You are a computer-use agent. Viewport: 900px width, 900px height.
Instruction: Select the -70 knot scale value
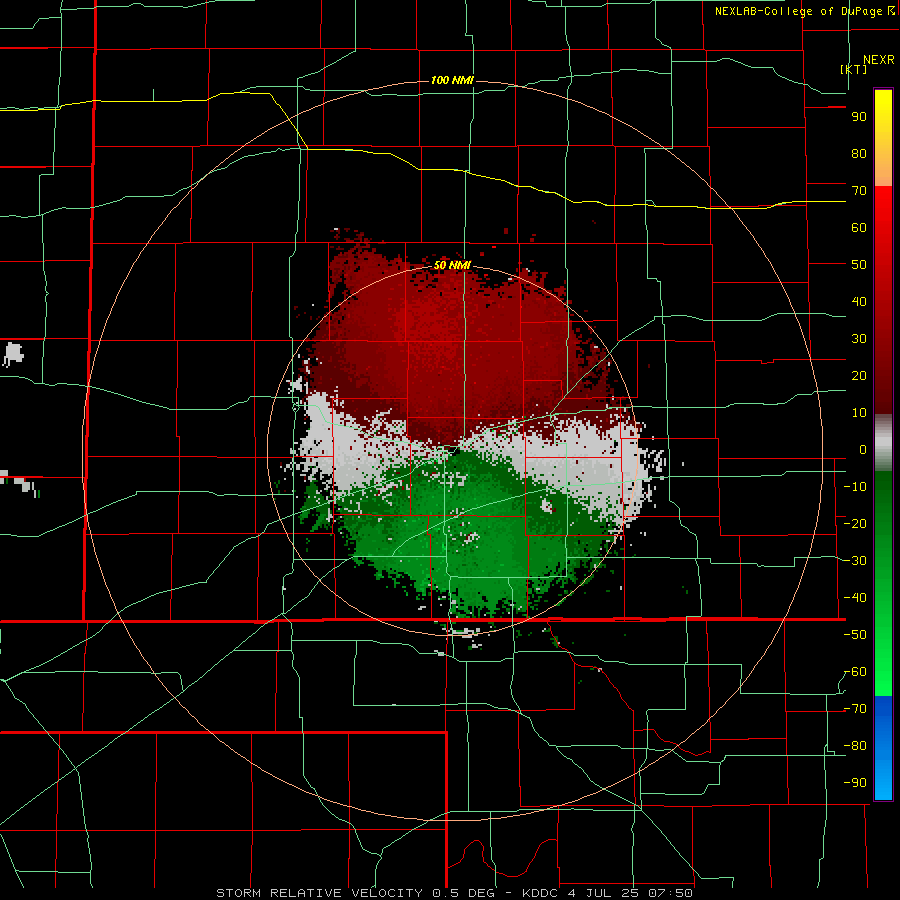(855, 709)
